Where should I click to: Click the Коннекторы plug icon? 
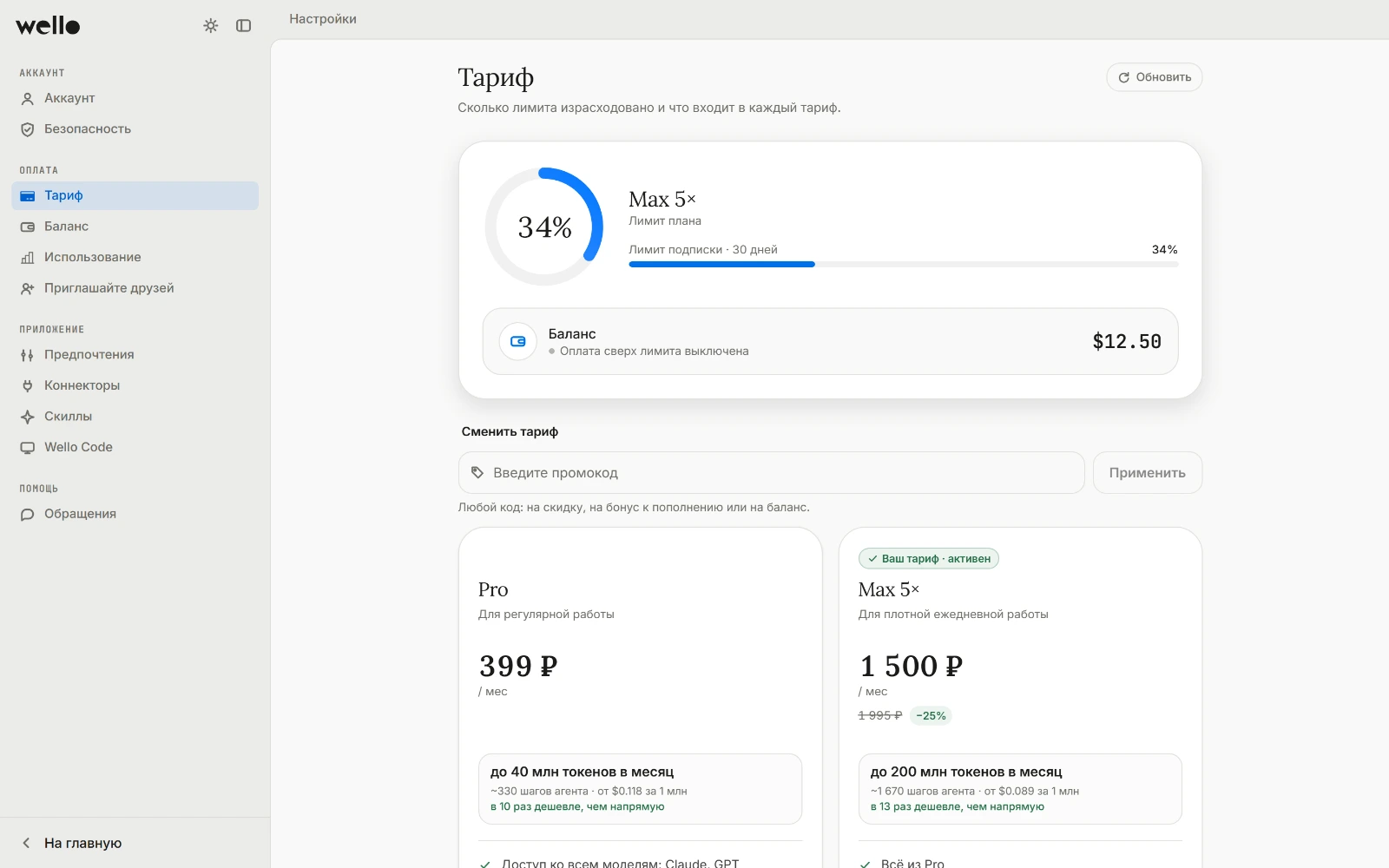pos(28,385)
